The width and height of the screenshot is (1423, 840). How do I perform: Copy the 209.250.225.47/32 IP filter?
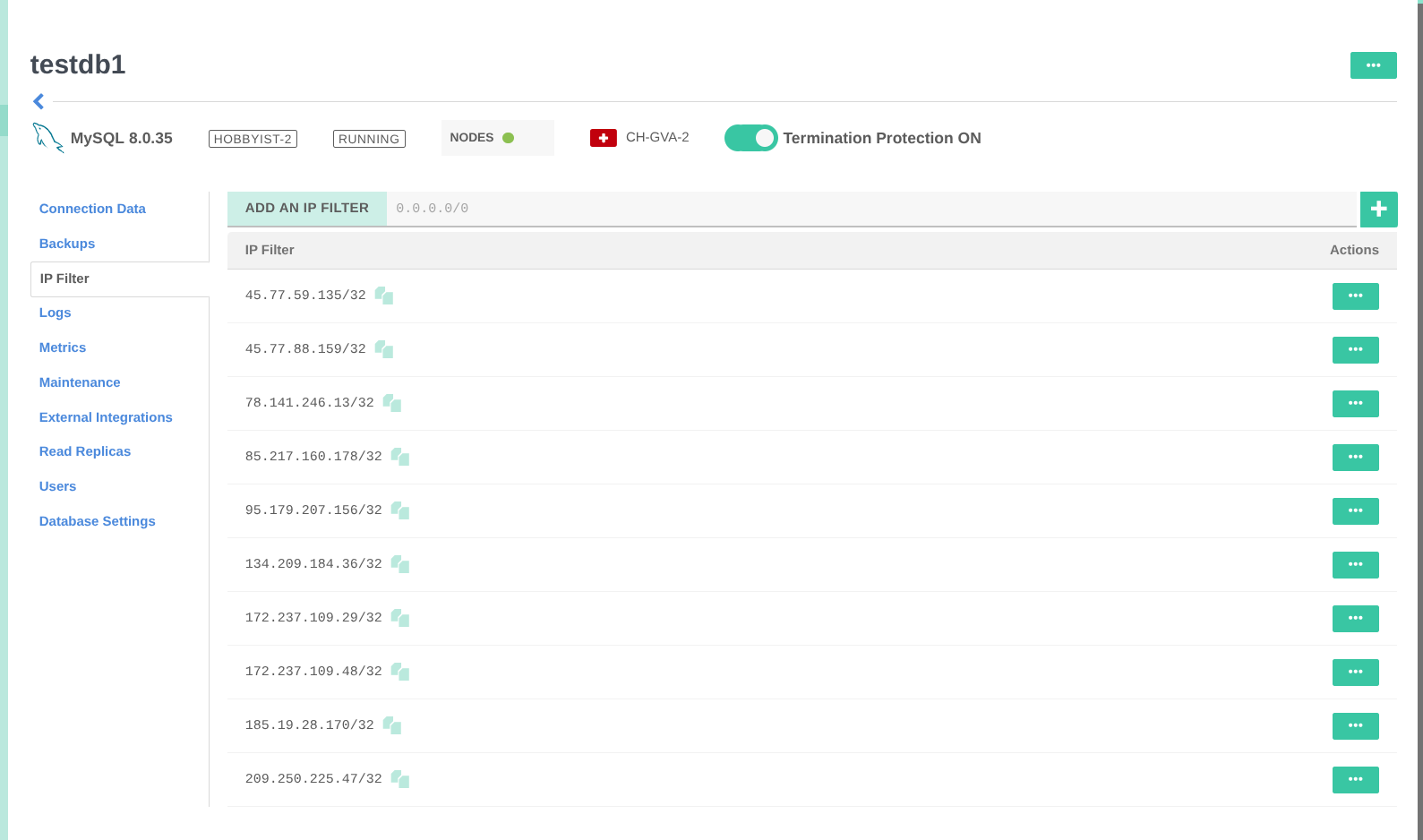coord(400,779)
